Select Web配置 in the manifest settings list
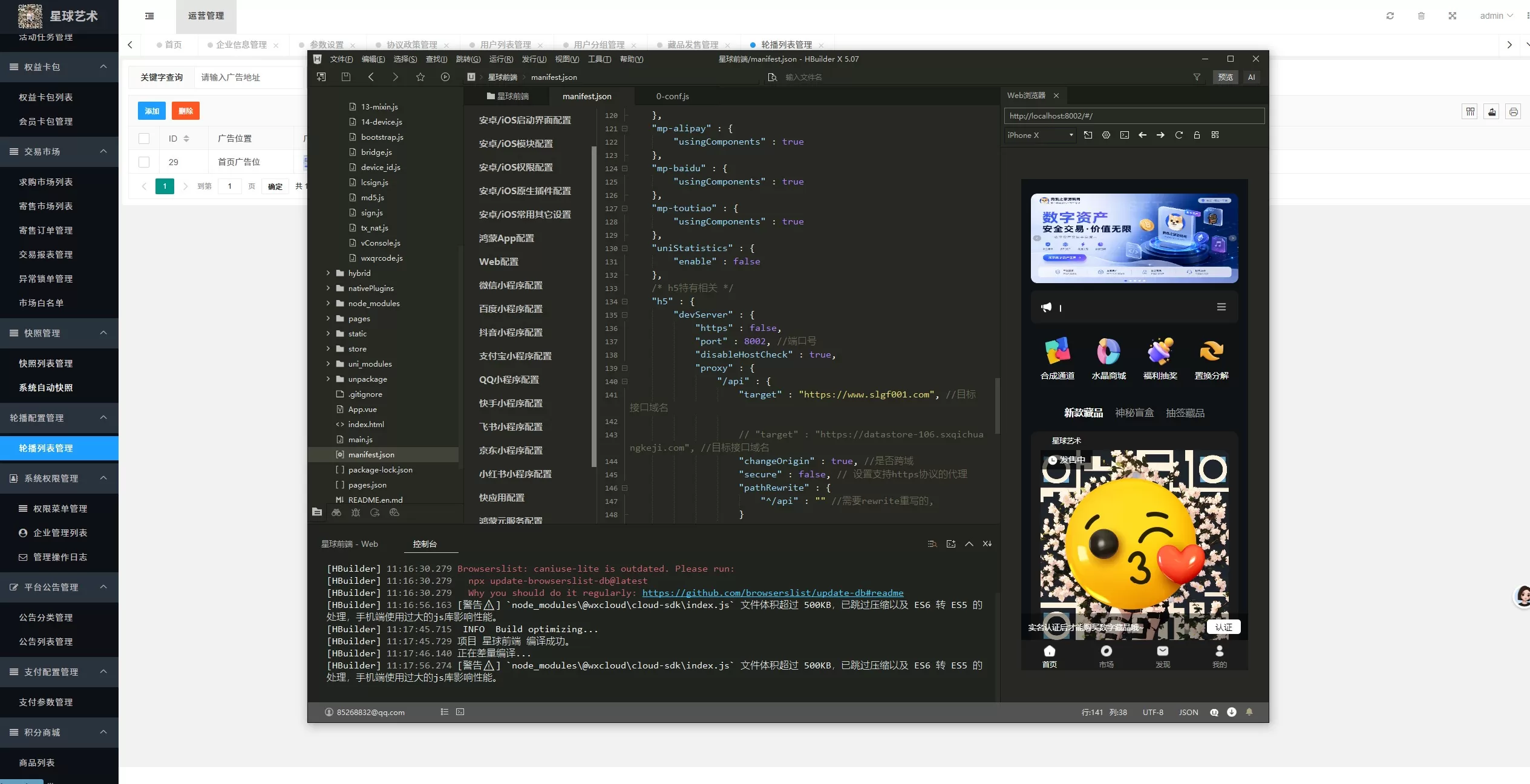1530x784 pixels. (x=499, y=261)
